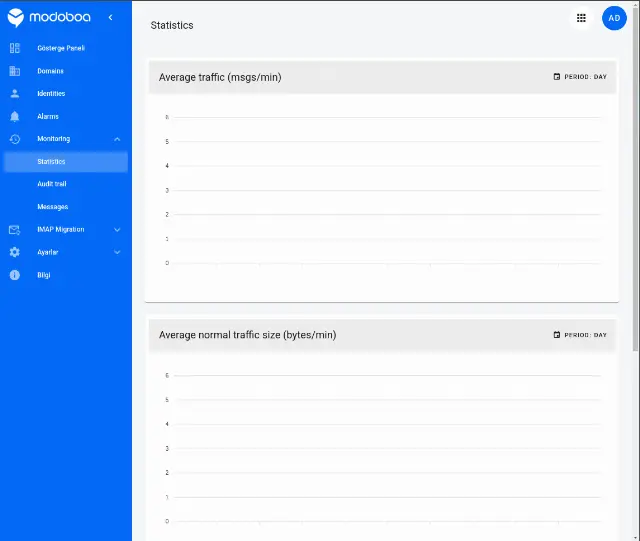Open the dashboard icon for Gösterge Paneli
The image size is (640, 541).
tap(15, 48)
